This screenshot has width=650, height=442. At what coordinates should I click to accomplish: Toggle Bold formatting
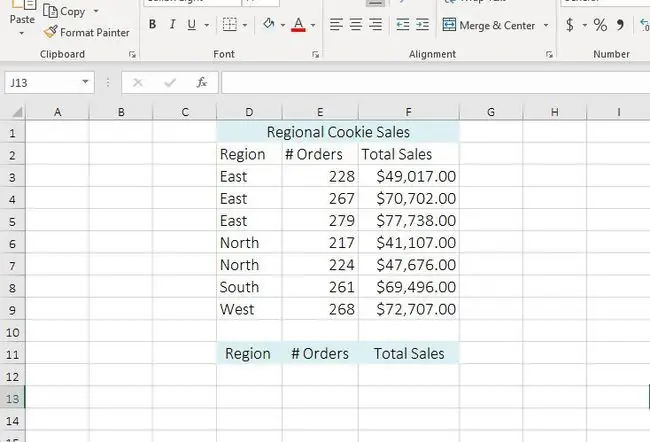point(153,25)
